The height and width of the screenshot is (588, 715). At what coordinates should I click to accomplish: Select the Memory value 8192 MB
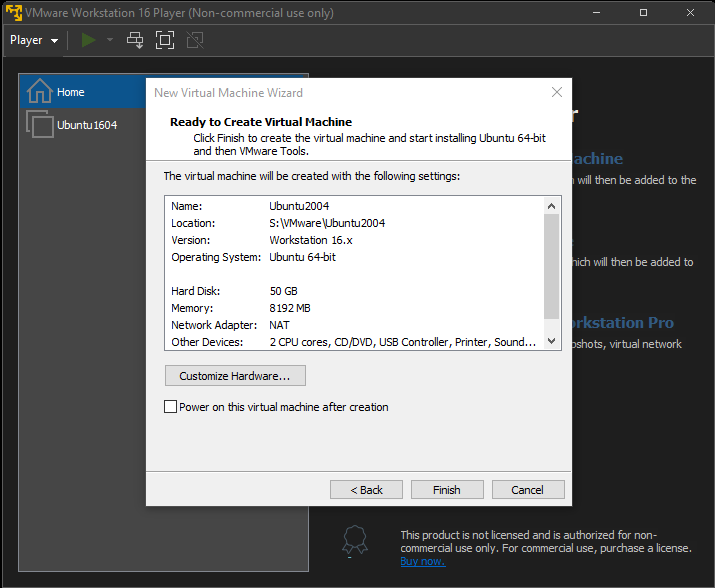tap(290, 308)
